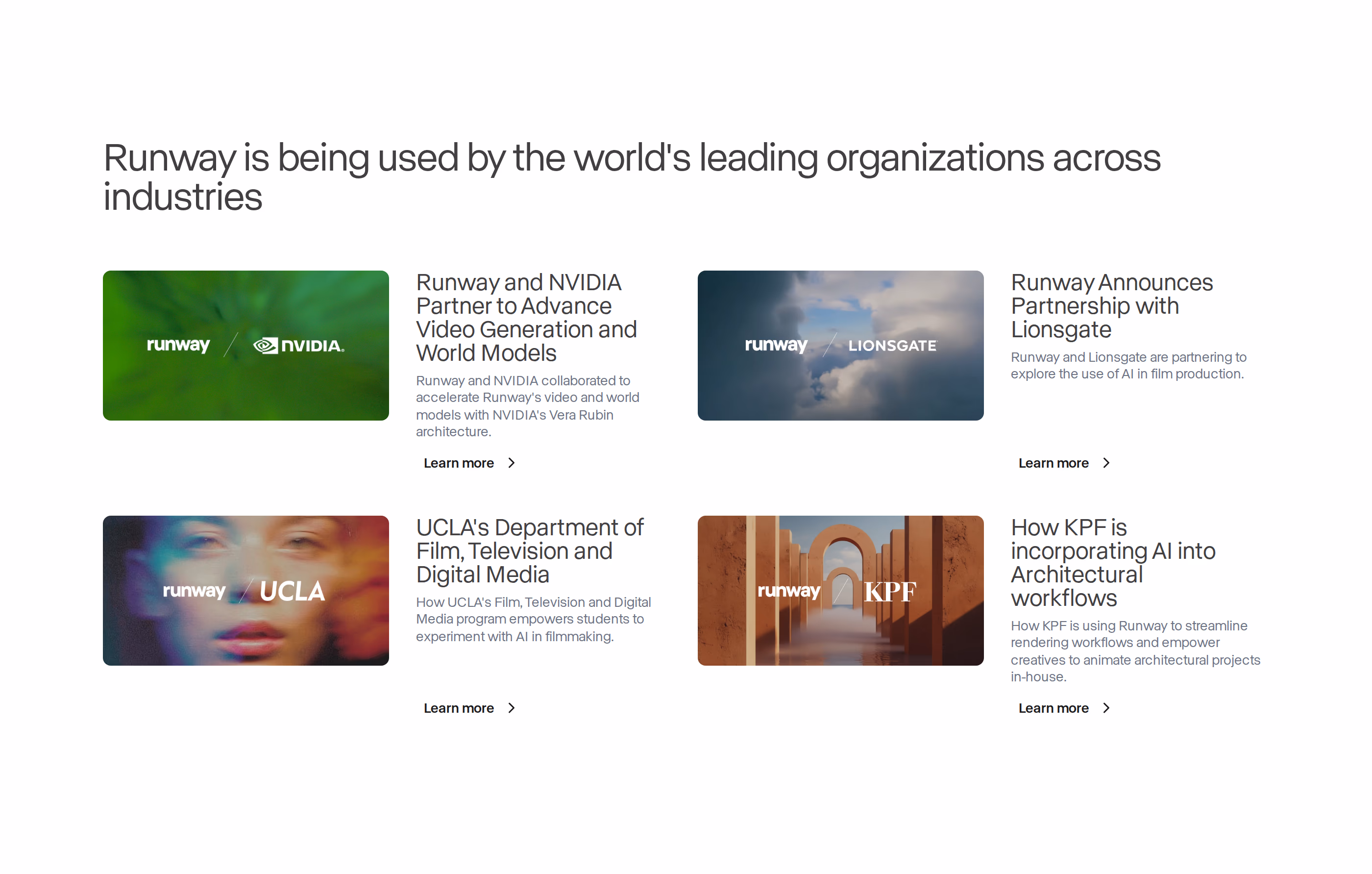The width and height of the screenshot is (1372, 874).
Task: Open the headline about Runway and NVIDIA partnering
Action: click(526, 318)
